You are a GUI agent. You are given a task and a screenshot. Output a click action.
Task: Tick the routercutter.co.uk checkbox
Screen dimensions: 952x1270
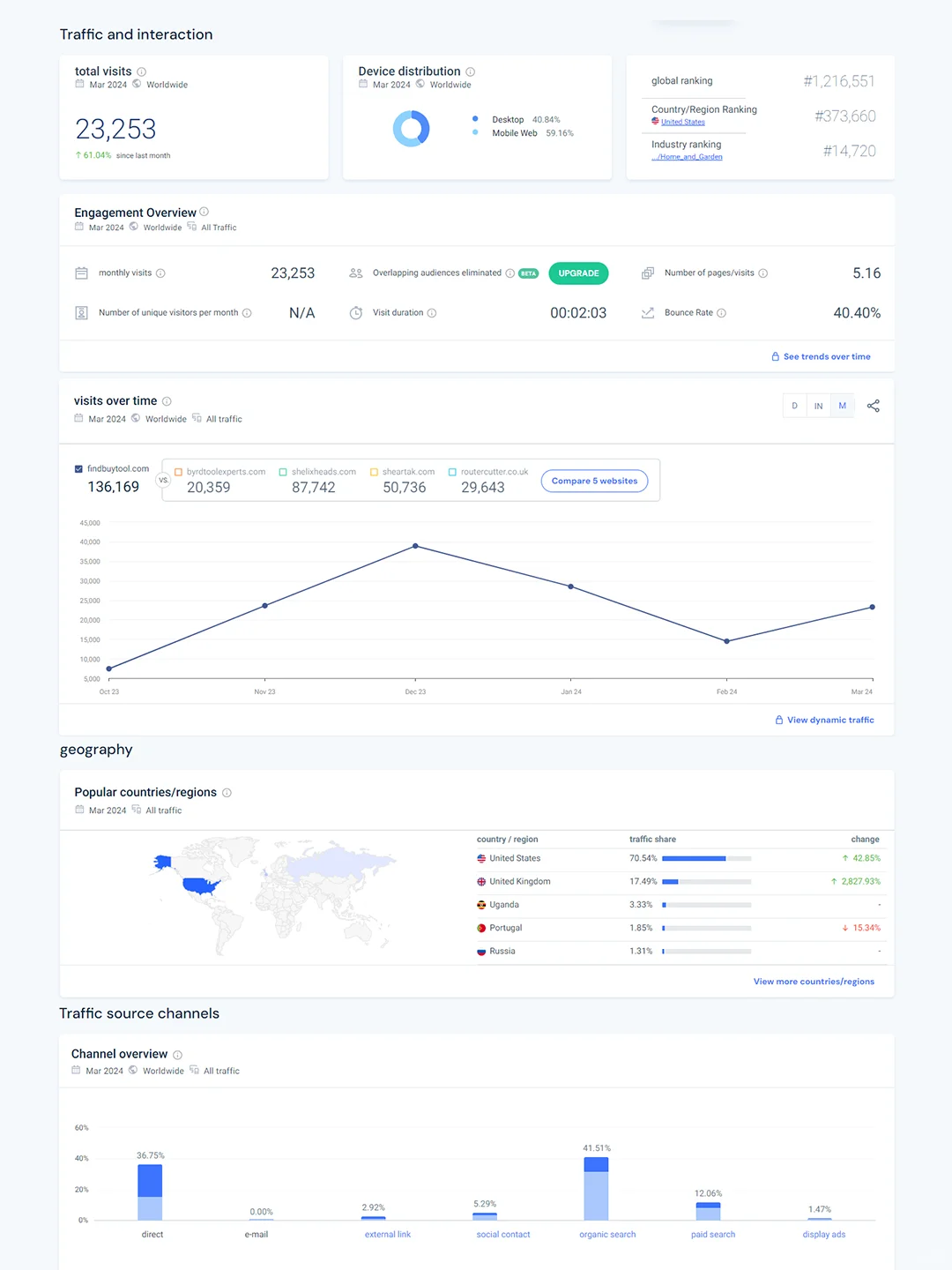coord(452,472)
